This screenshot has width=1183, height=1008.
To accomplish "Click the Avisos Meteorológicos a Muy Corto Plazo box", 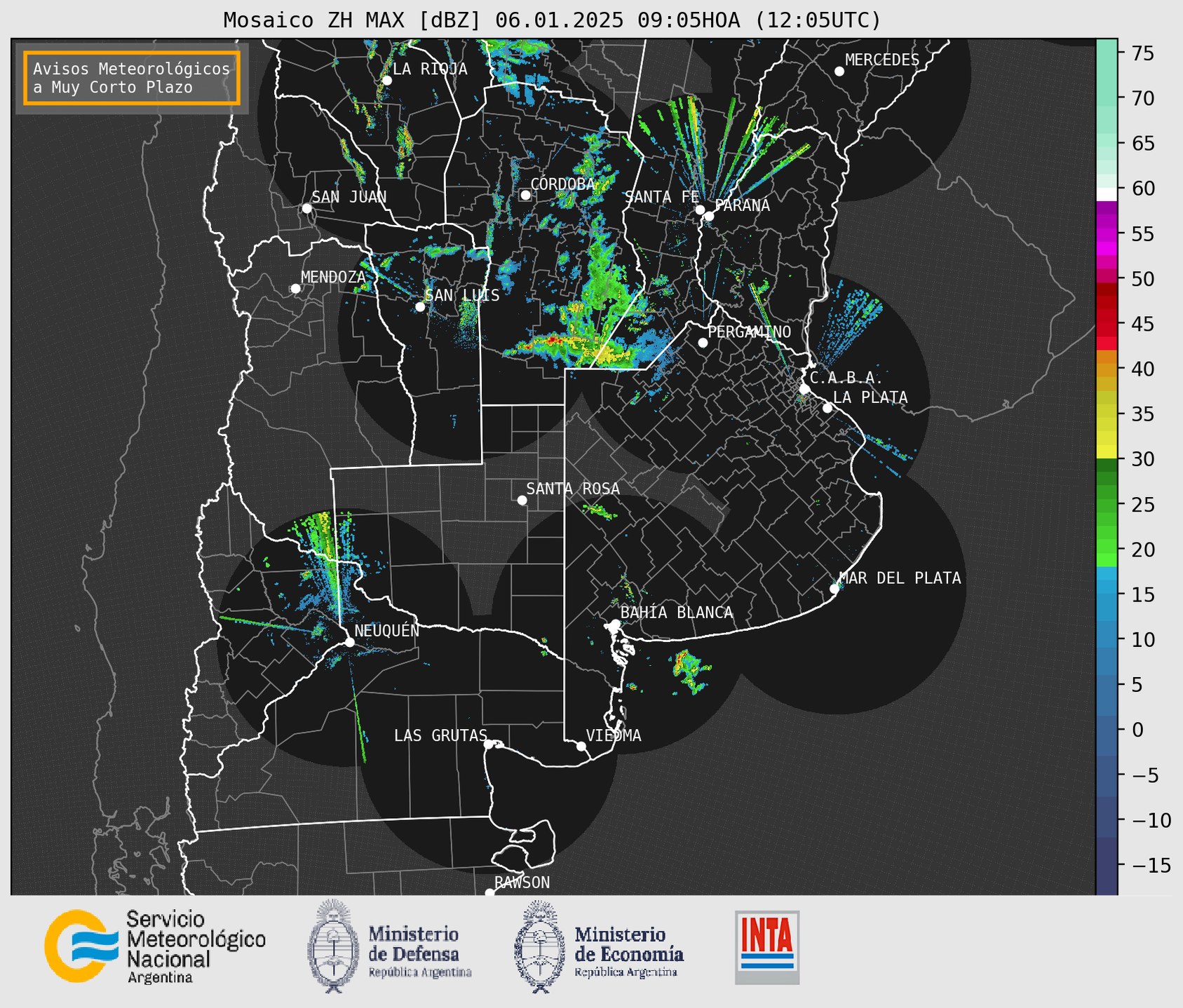I will (132, 78).
